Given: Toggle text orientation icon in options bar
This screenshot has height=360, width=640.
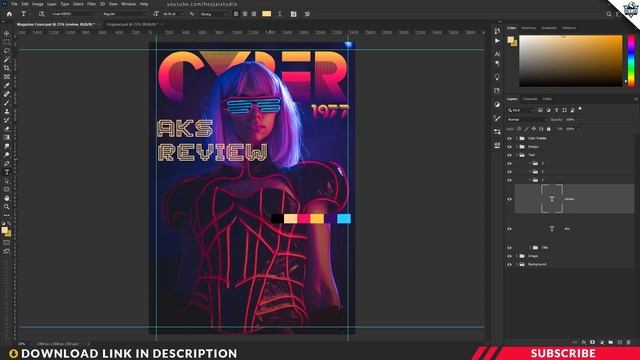Looking at the screenshot, I should [x=42, y=14].
